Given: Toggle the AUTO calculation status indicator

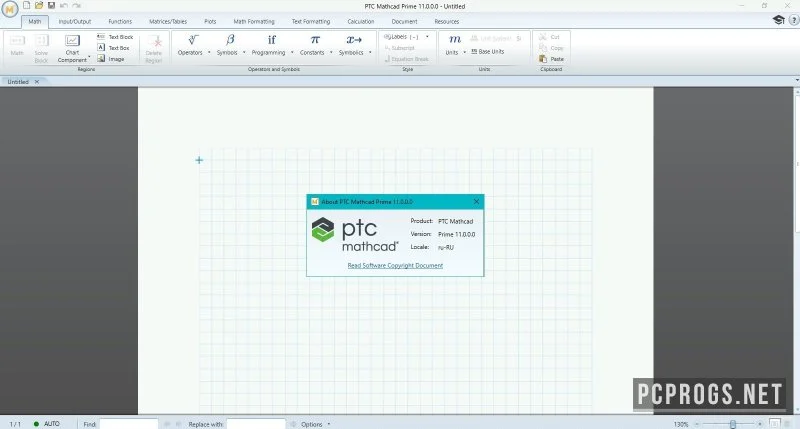Looking at the screenshot, I should (46, 424).
